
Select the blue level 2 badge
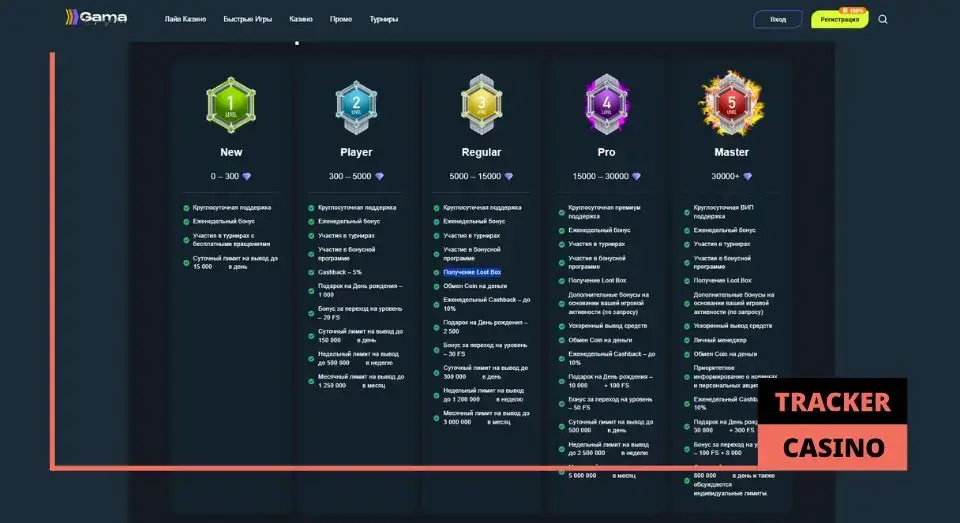356,107
